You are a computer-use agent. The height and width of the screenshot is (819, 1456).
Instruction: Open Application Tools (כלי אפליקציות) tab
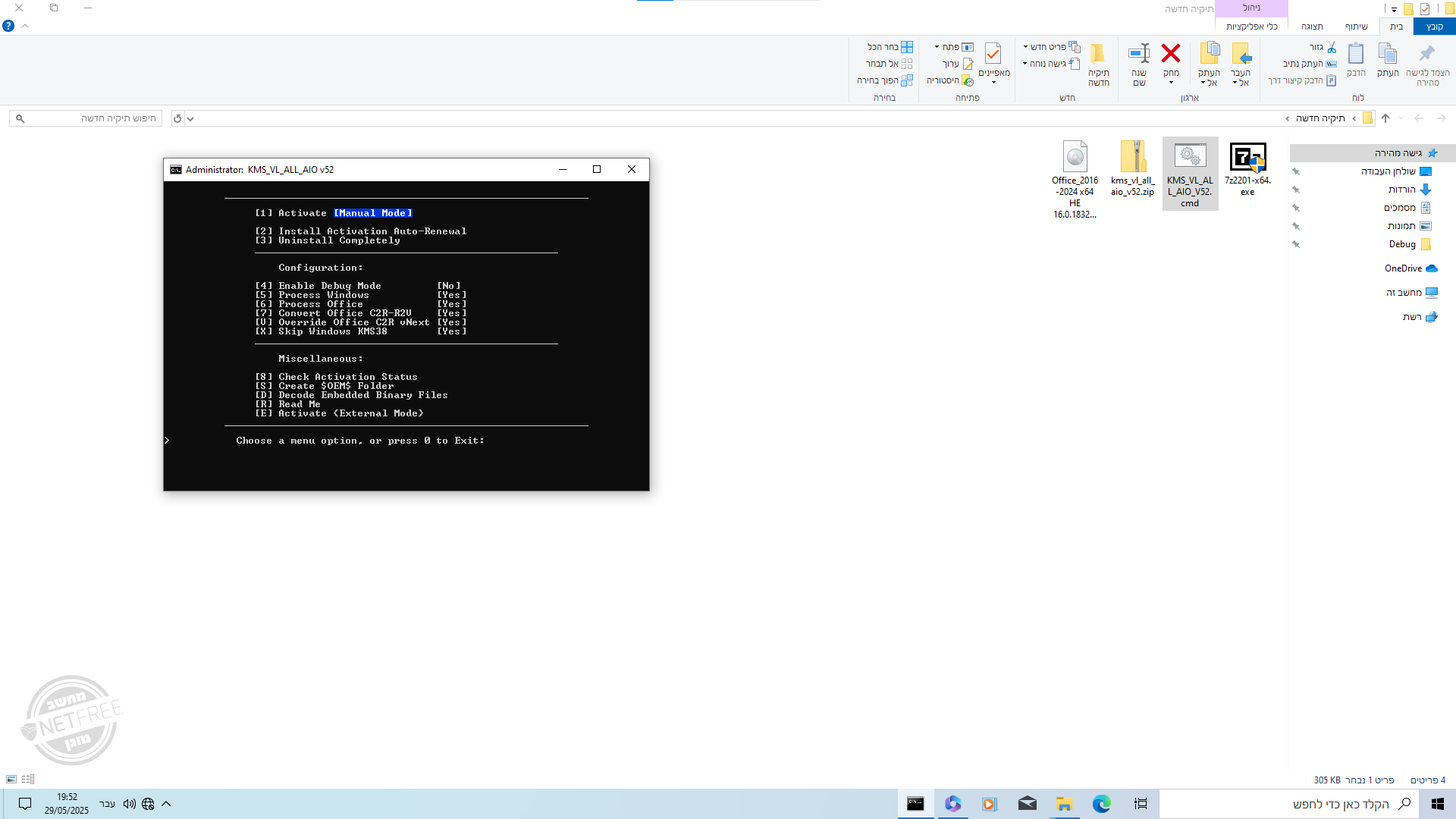pyautogui.click(x=1251, y=27)
